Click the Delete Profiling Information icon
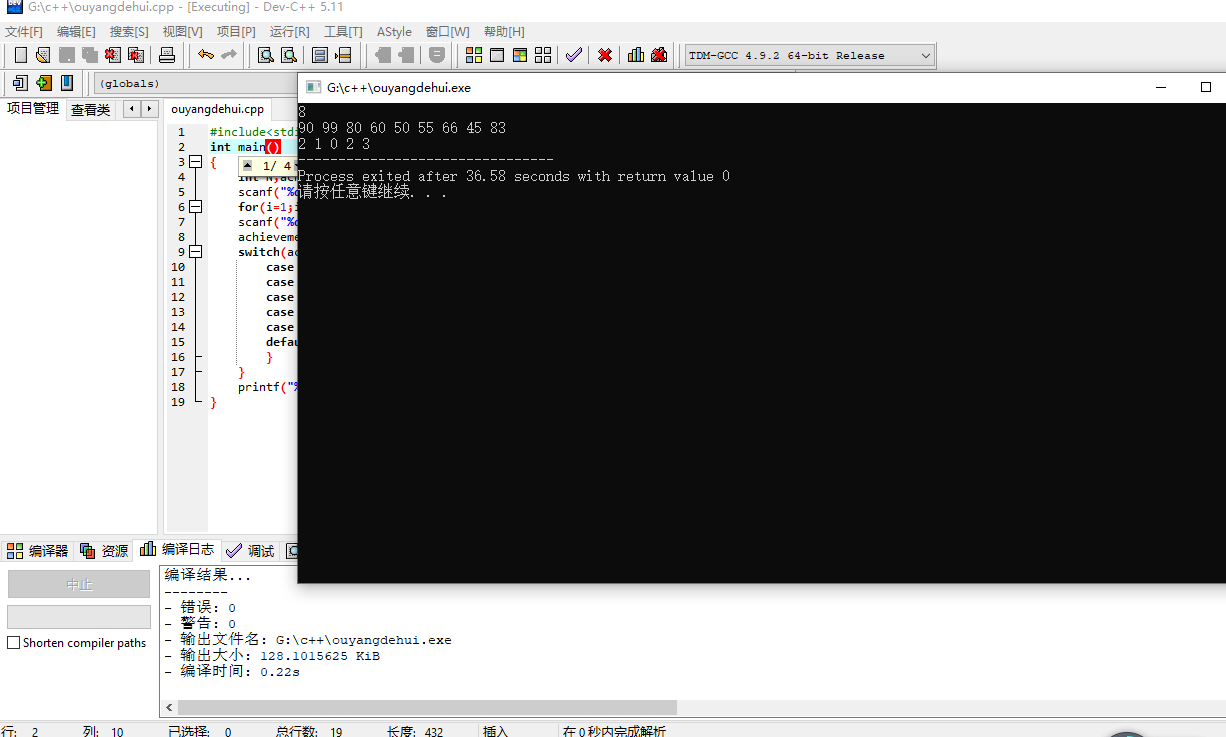Viewport: 1226px width, 737px height. pyautogui.click(x=659, y=55)
